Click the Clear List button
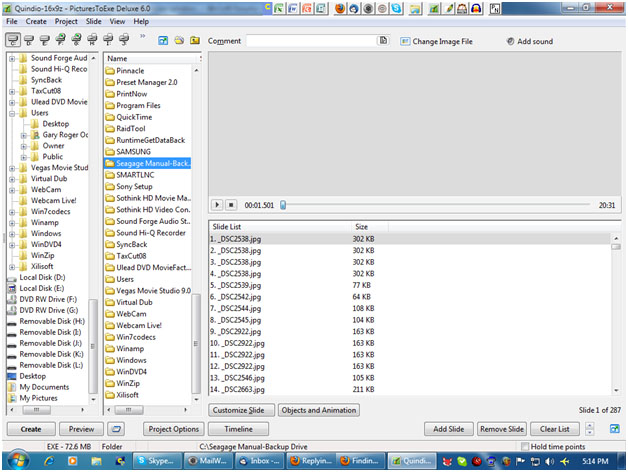This screenshot has width=628, height=472. [x=555, y=429]
